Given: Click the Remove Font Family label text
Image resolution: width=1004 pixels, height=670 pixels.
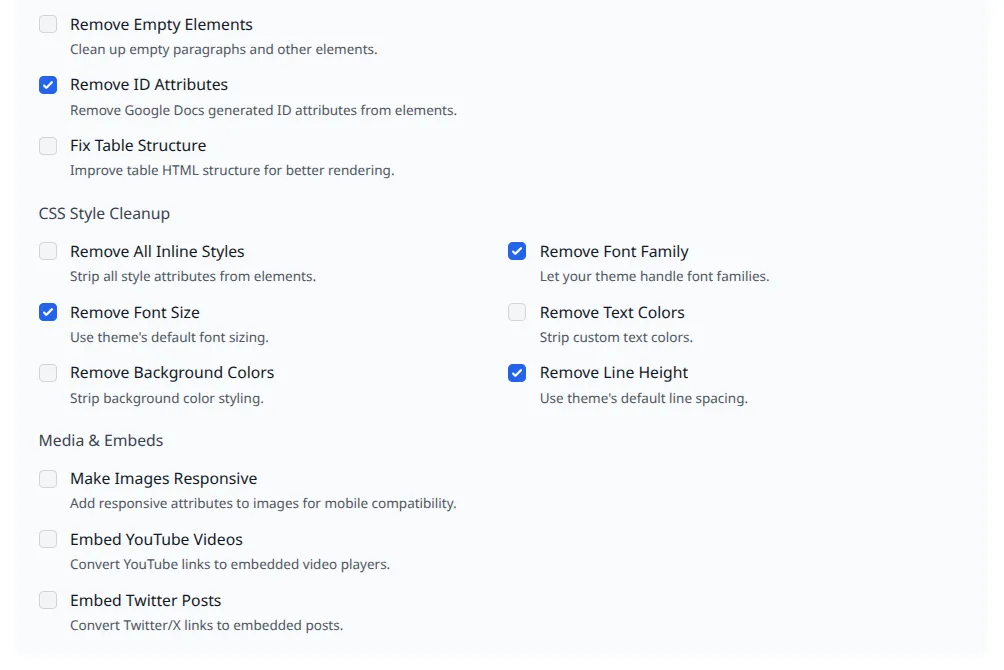Looking at the screenshot, I should pos(614,251).
